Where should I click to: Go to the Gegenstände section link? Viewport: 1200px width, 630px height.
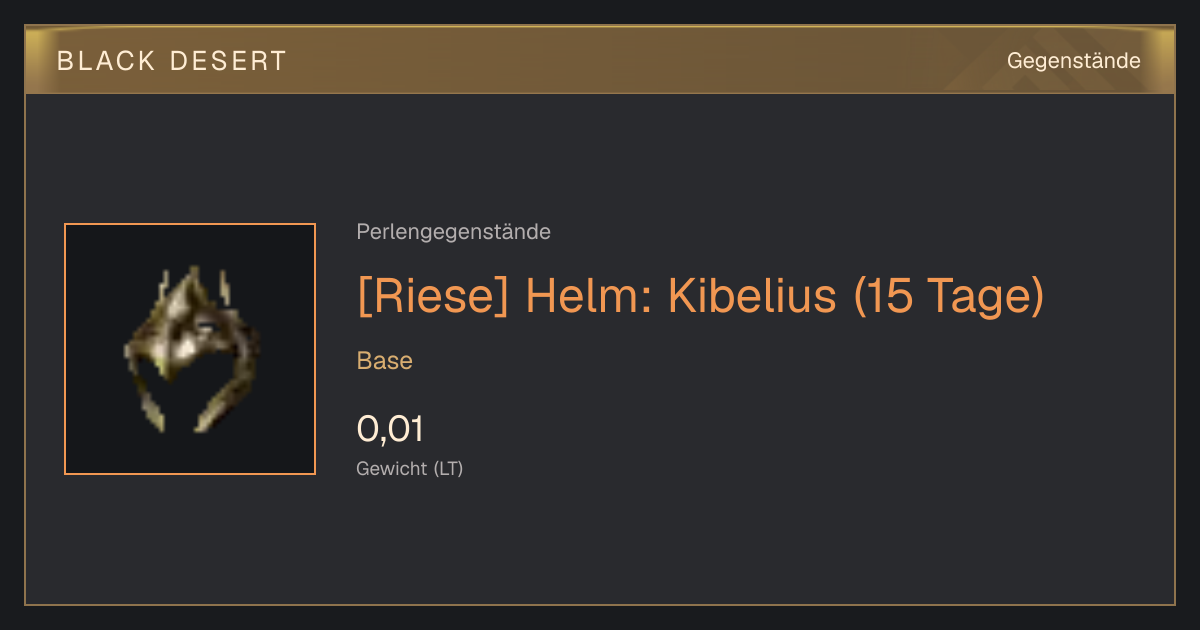click(x=1073, y=61)
